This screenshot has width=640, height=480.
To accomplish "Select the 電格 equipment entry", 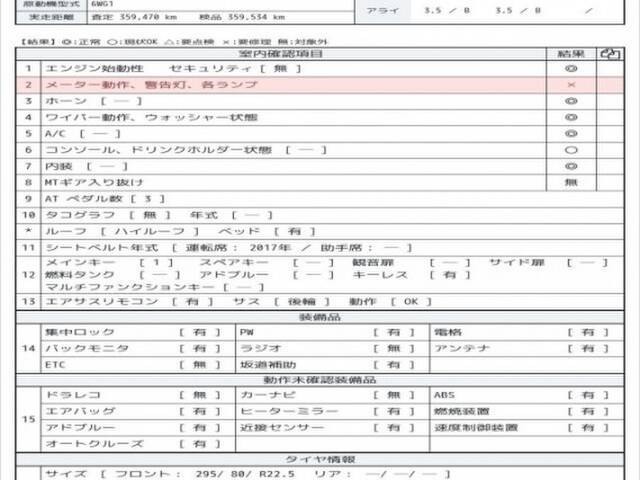I will click(521, 332).
